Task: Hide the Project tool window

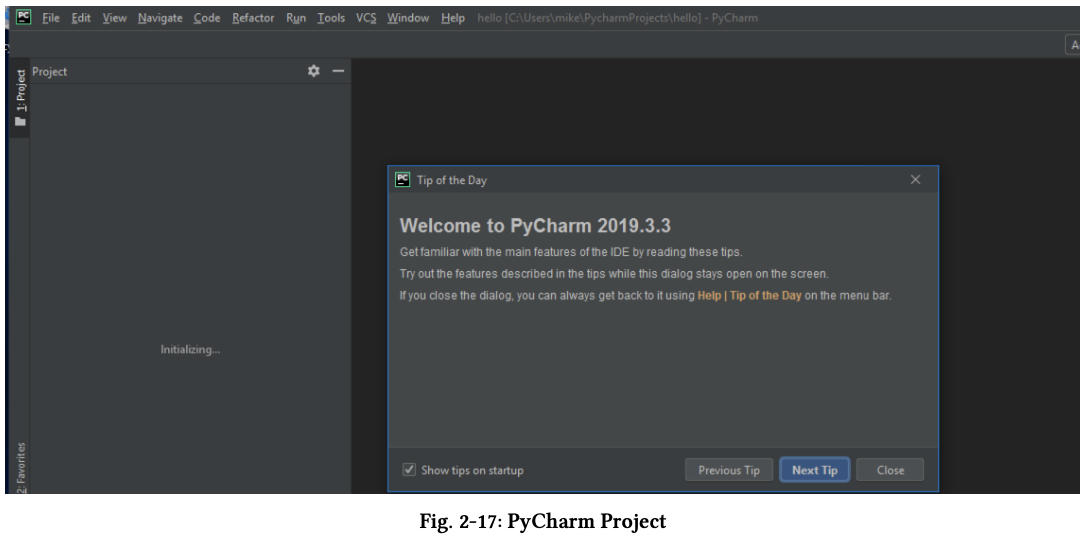Action: (338, 71)
